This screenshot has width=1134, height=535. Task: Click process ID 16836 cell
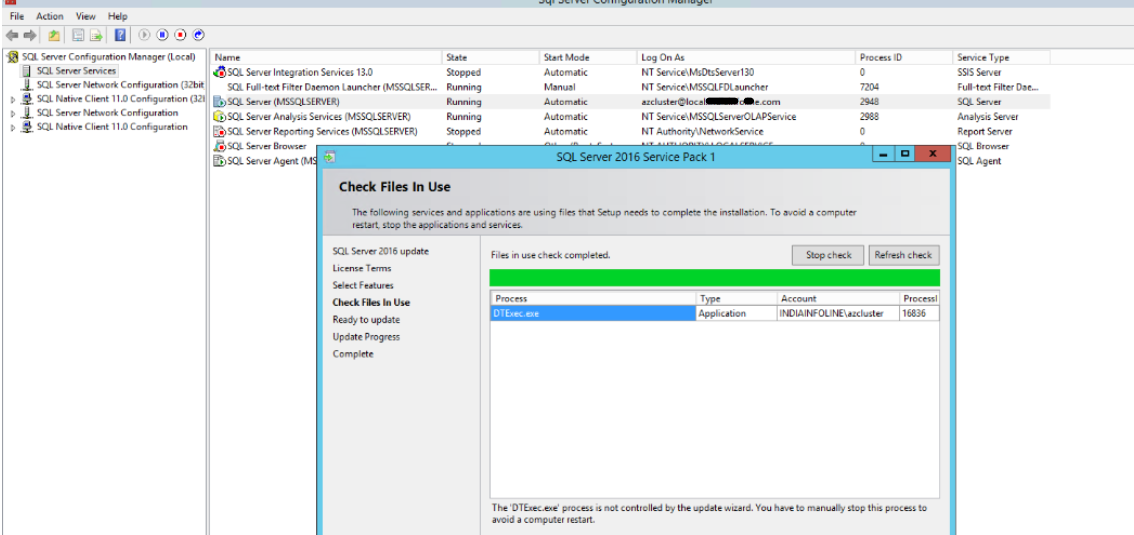click(919, 314)
